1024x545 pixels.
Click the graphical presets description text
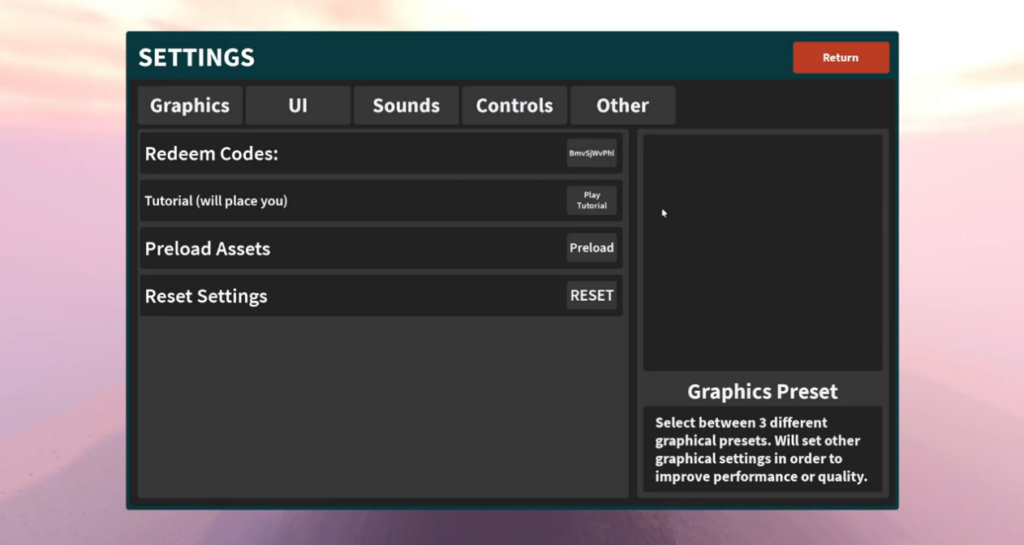coord(760,449)
